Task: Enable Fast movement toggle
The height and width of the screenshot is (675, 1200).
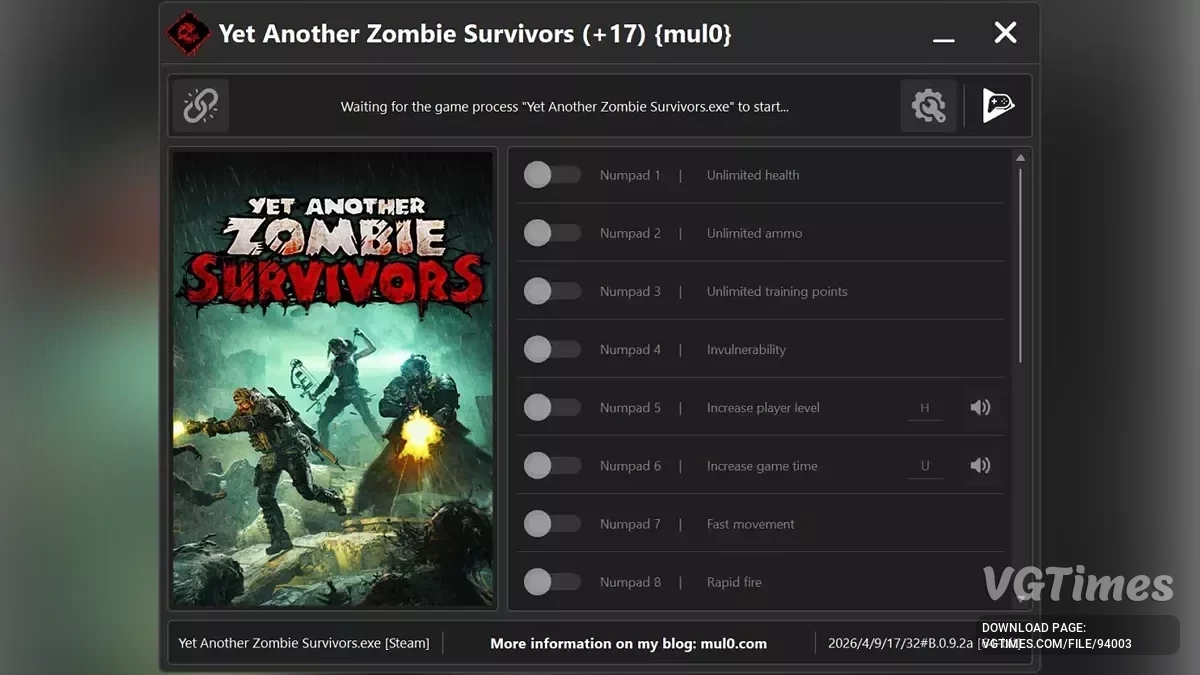Action: 552,523
